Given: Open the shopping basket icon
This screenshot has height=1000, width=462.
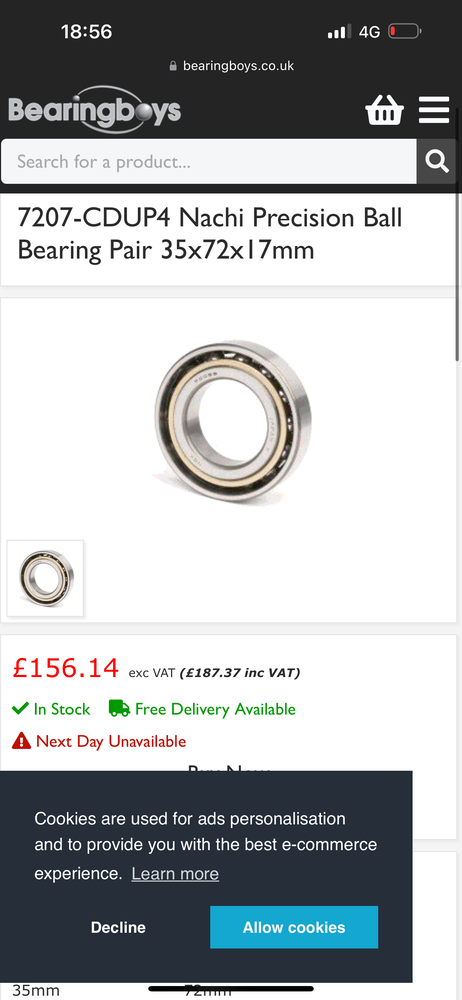Looking at the screenshot, I should (x=384, y=110).
